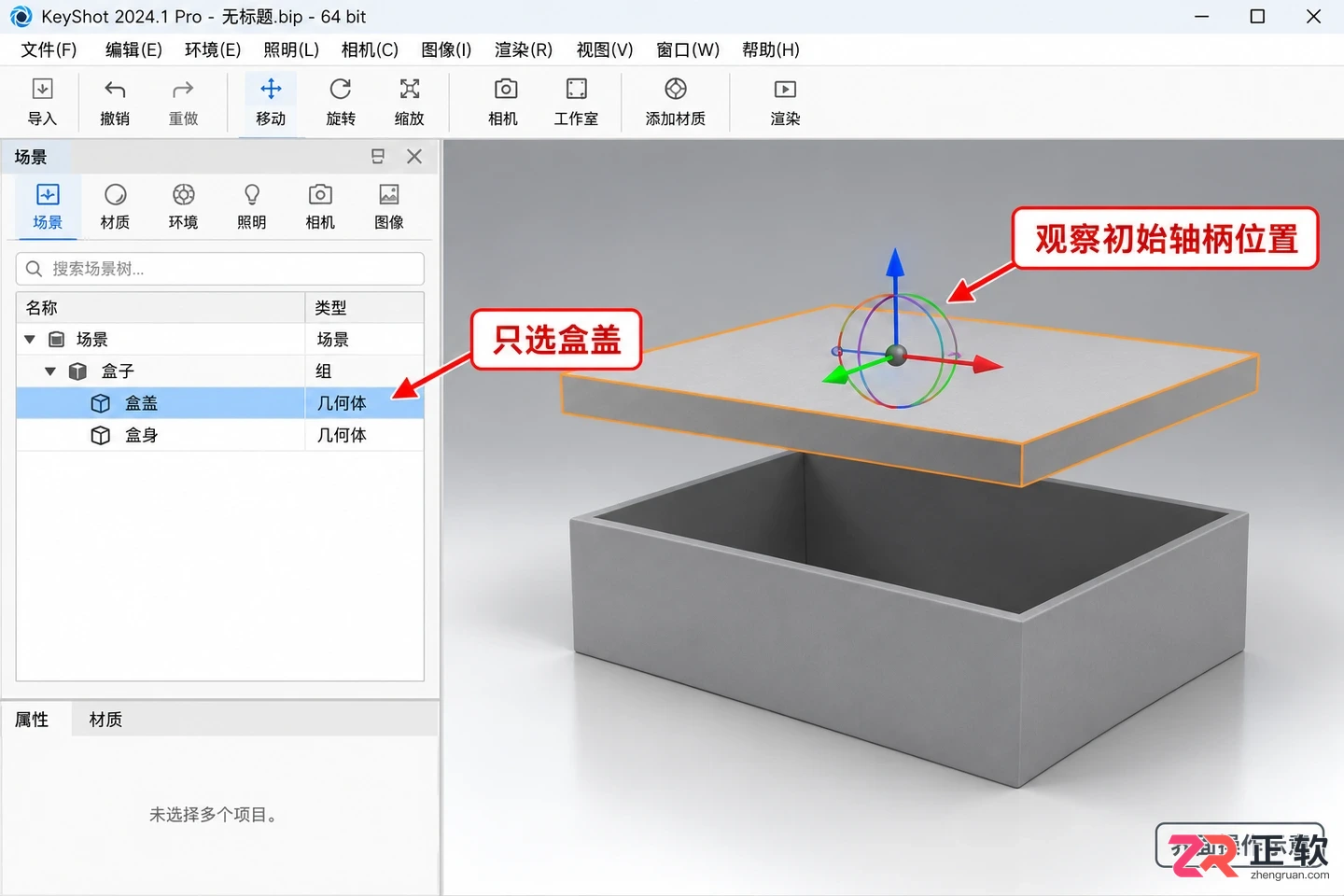Switch to the 图像 image panel tab

(389, 206)
